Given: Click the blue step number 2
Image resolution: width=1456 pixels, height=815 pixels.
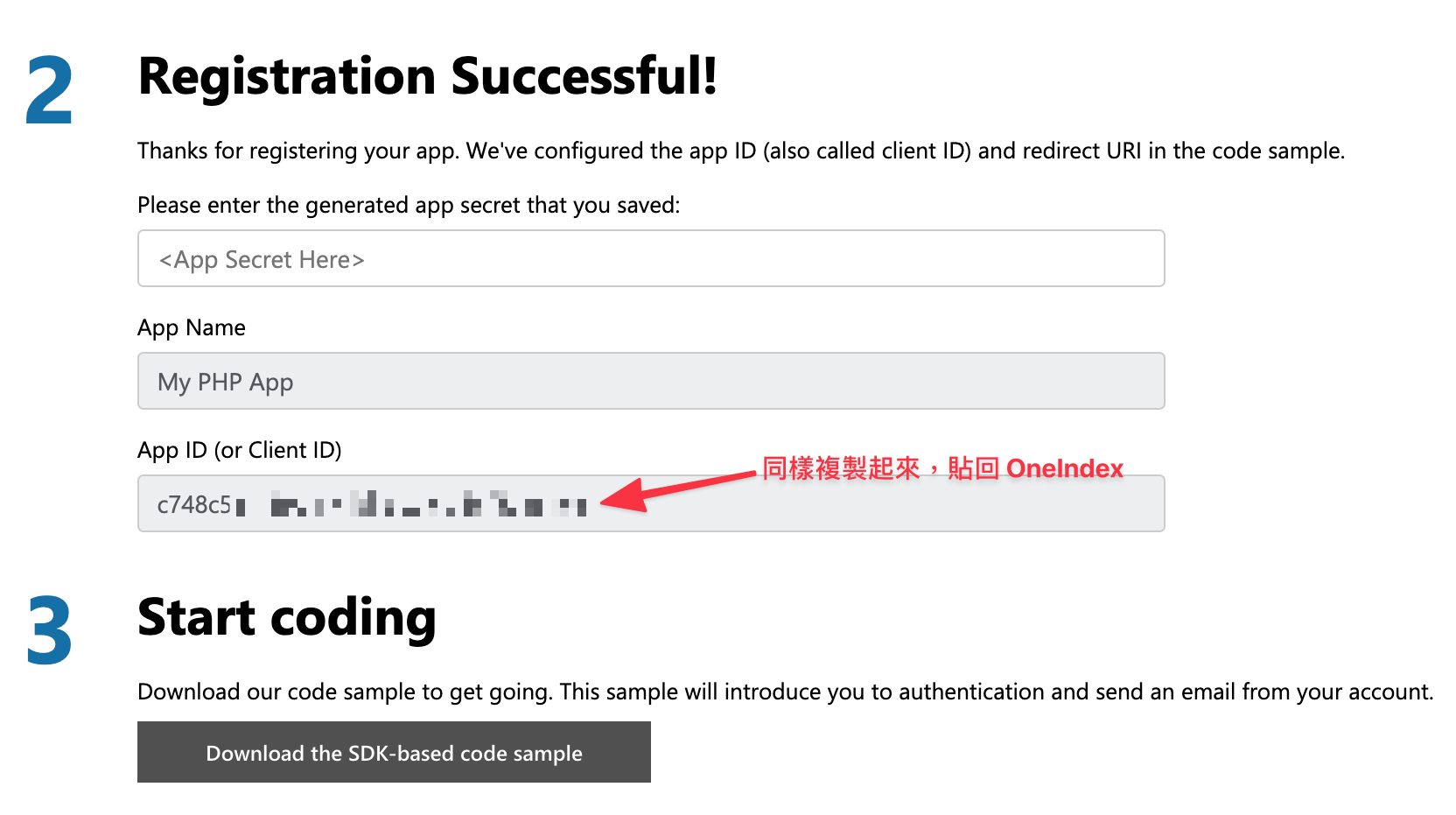Looking at the screenshot, I should click(x=49, y=90).
